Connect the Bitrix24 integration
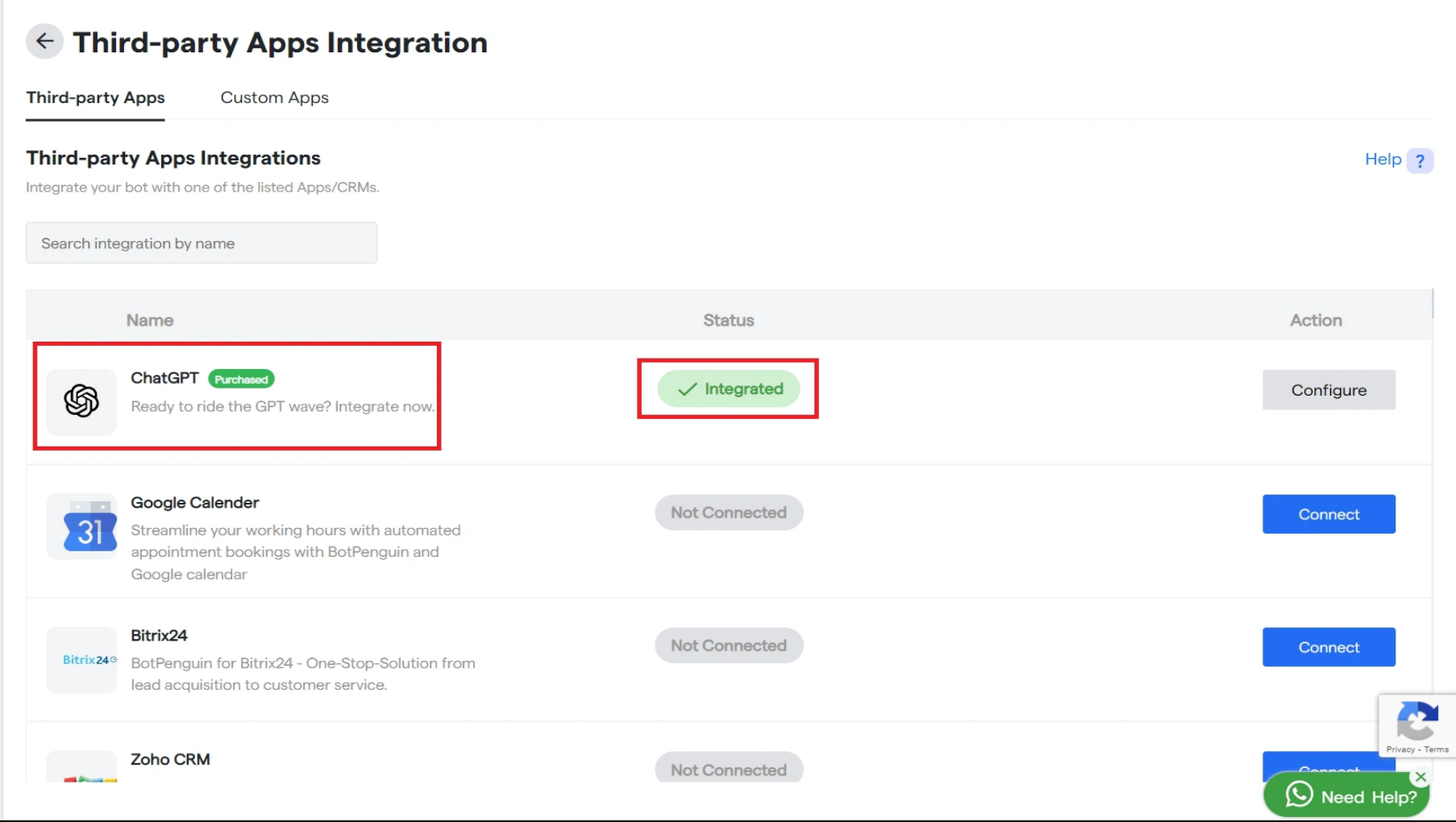The height and width of the screenshot is (822, 1456). [x=1329, y=647]
